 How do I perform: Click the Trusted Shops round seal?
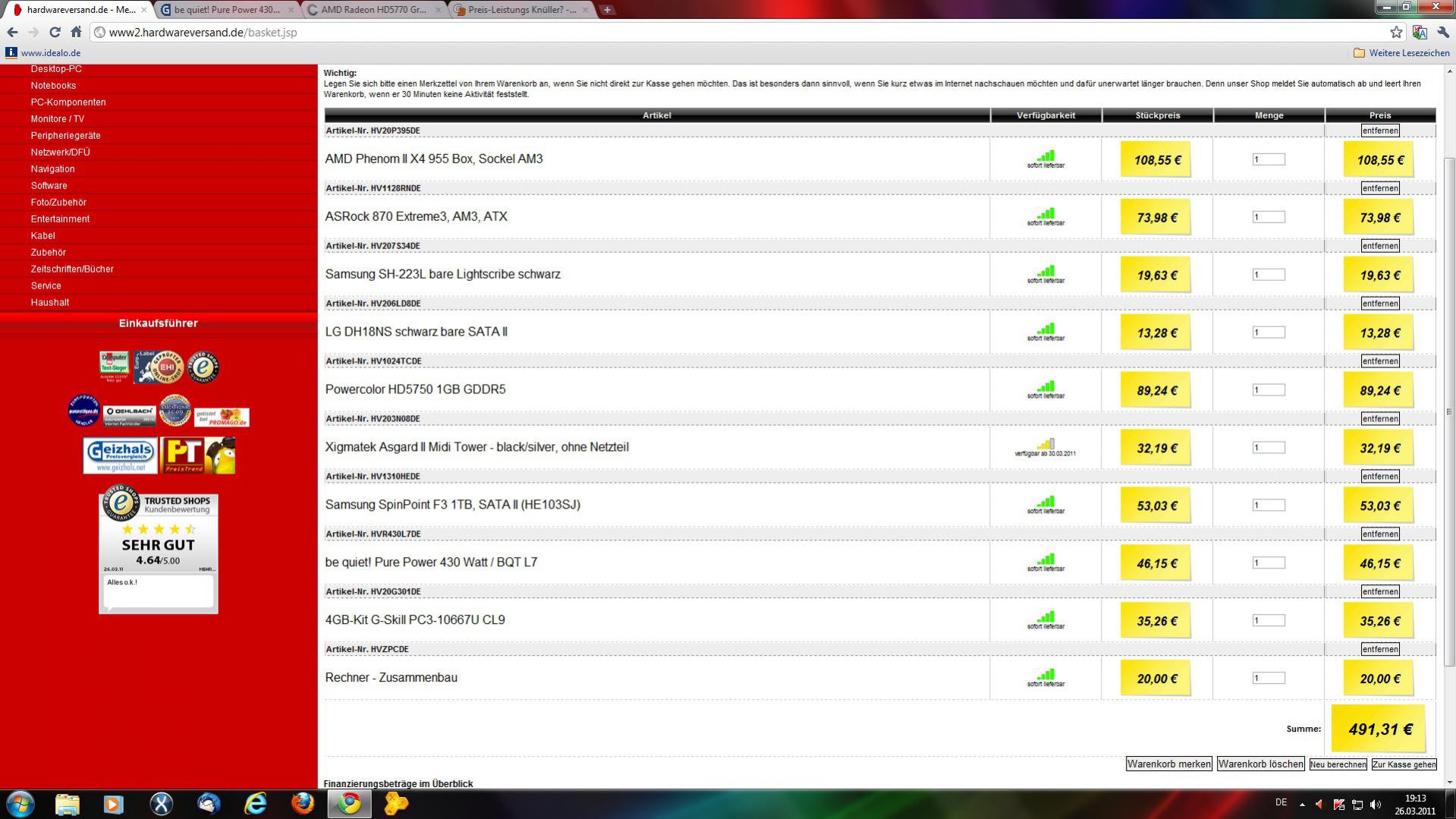[203, 367]
